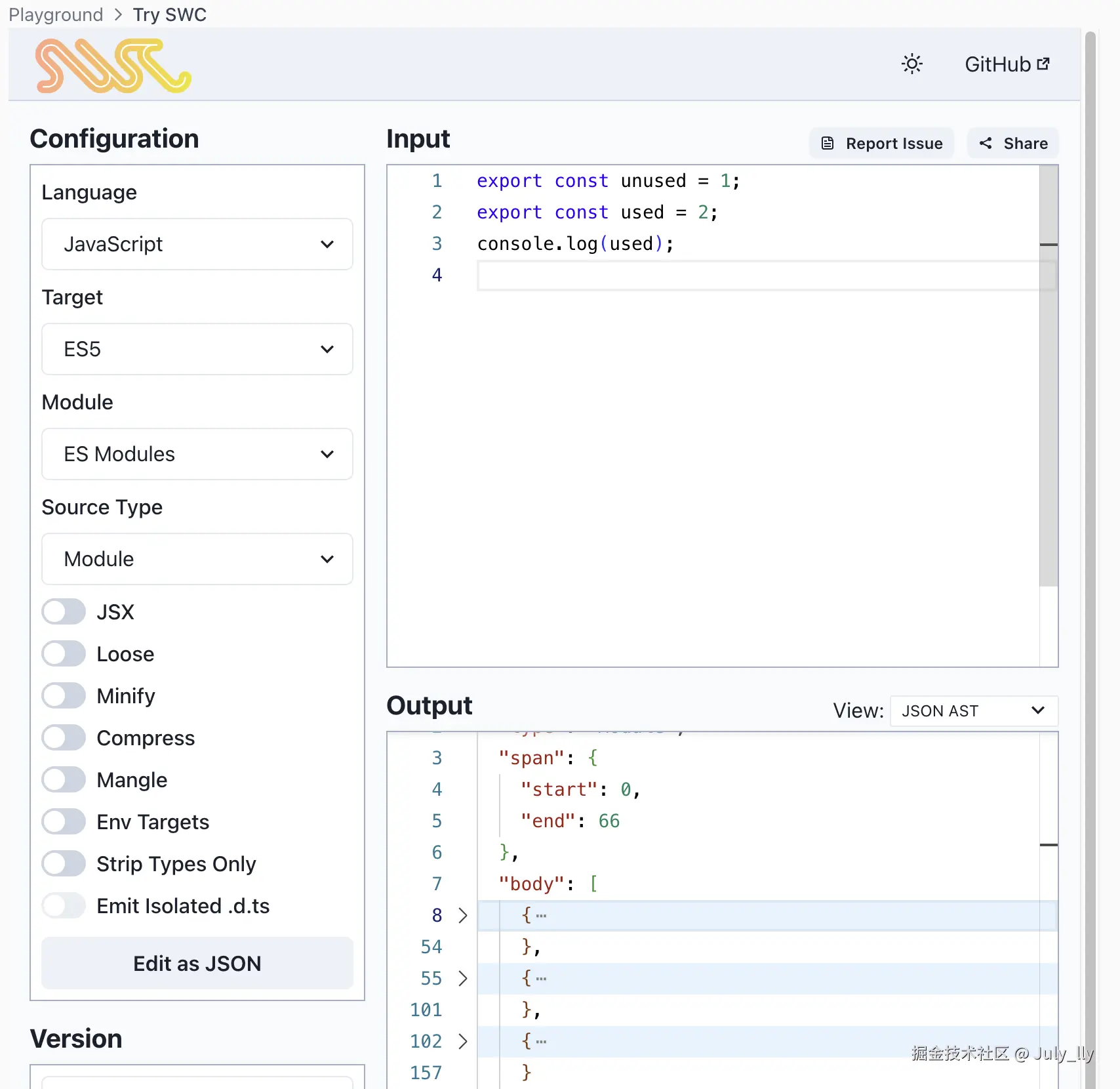Enable the JSX toggle
Screen dimensions: 1120x1089
[64, 611]
